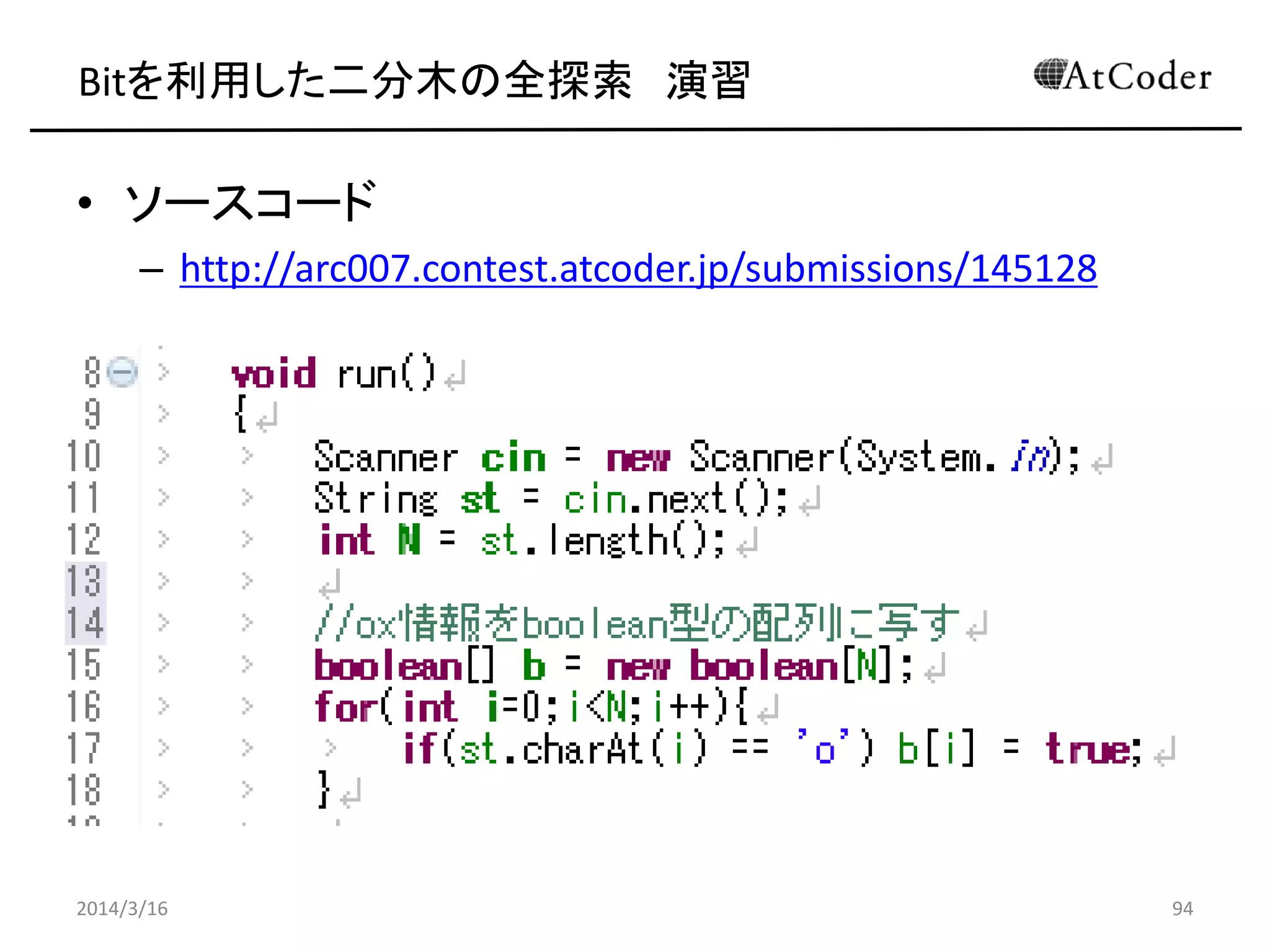The width and height of the screenshot is (1270, 952).
Task: Click the '//ox情報をboolean型の配列に写す' comment
Action: 637,624
